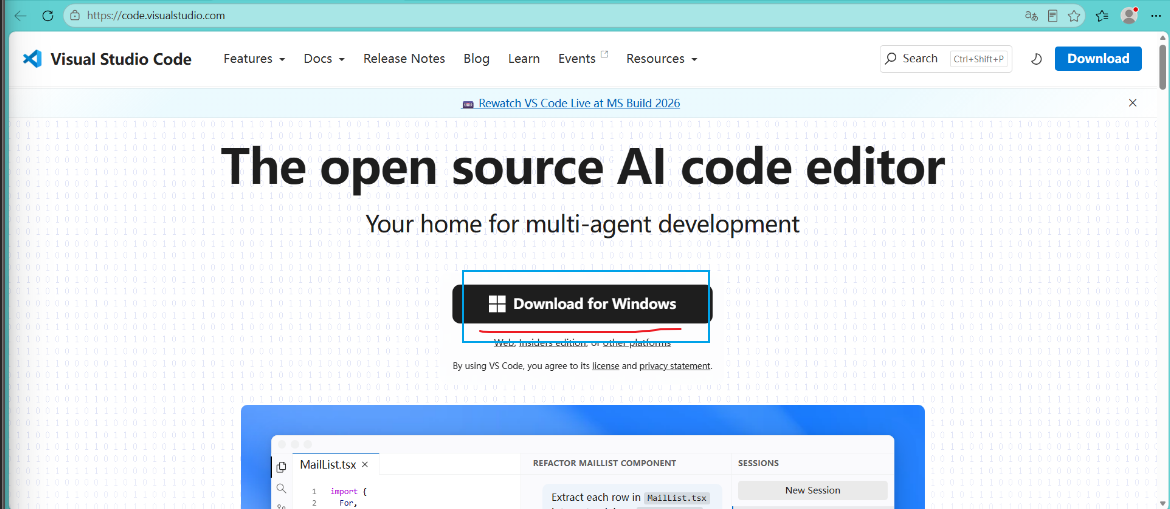Click the explorer files icon in editor preview
Screen dimensions: 1170x509
281,467
